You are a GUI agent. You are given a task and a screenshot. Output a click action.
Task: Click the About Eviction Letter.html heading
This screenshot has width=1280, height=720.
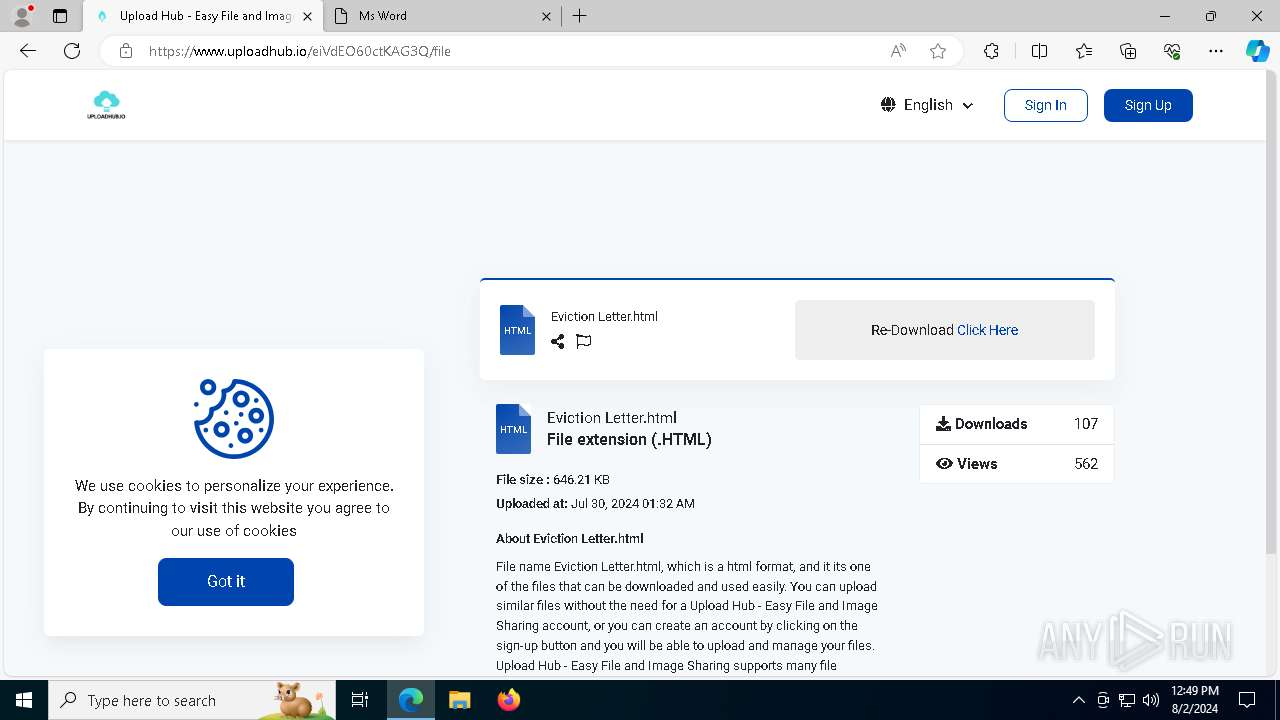click(570, 539)
